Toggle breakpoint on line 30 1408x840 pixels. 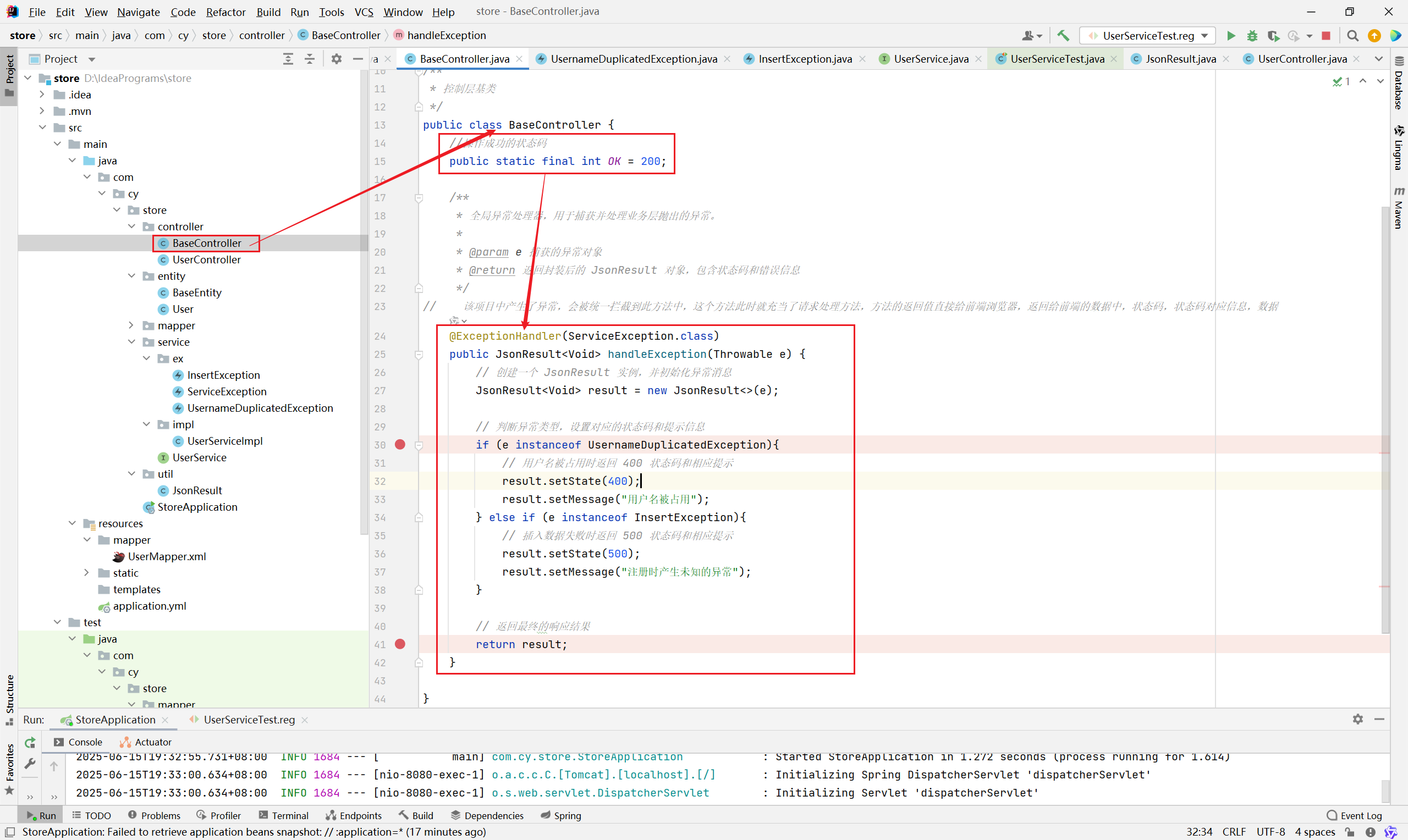400,444
